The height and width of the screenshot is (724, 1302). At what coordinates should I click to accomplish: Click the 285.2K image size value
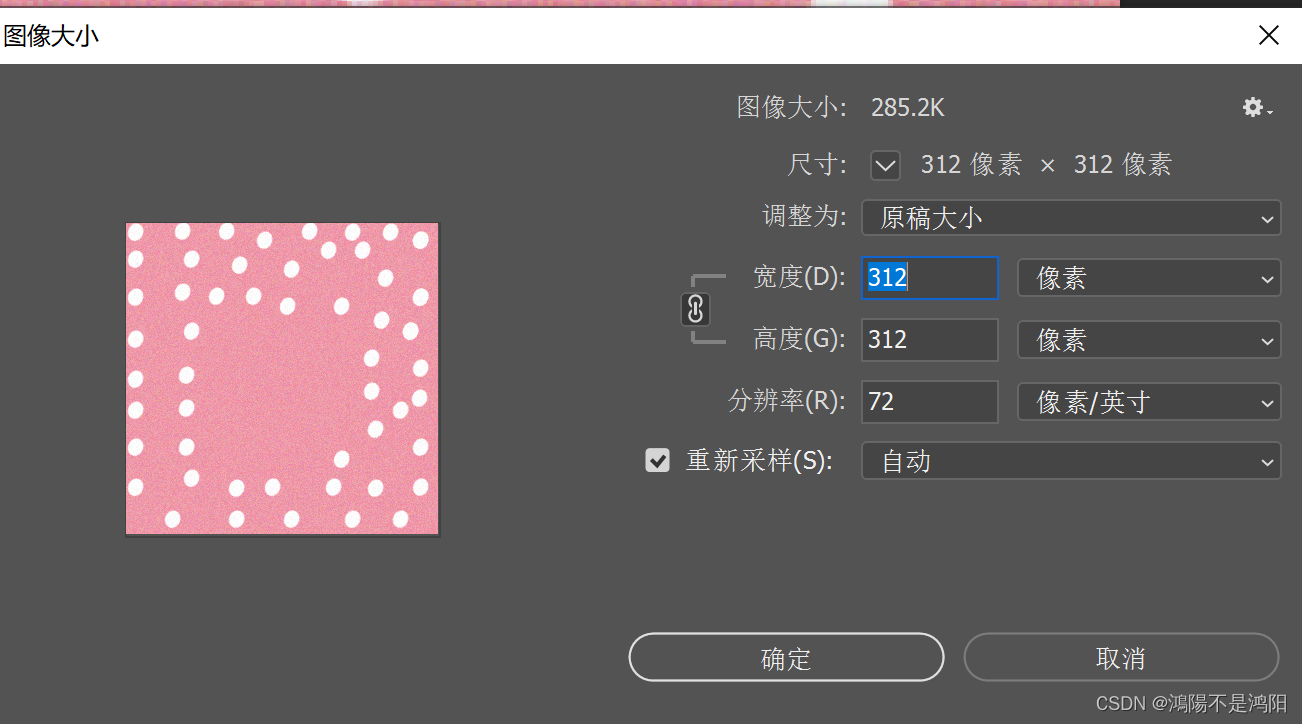906,107
